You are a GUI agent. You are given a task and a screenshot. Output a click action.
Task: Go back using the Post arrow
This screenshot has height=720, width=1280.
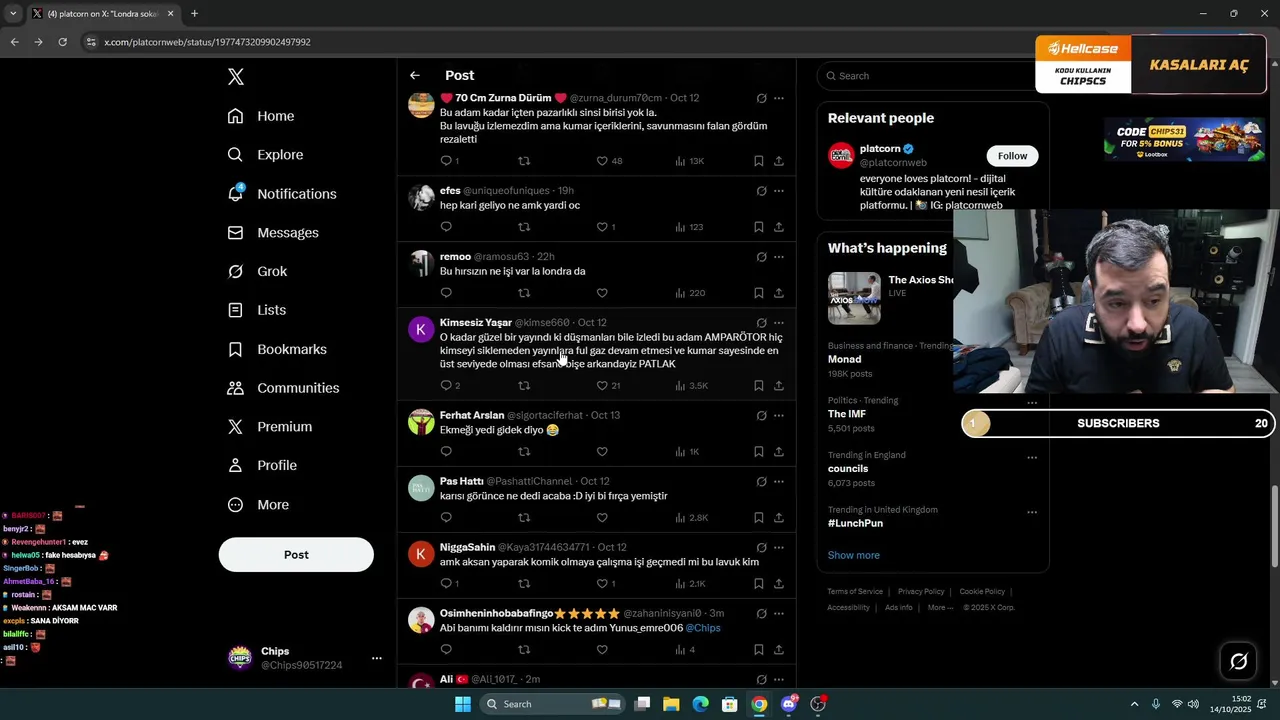(415, 76)
